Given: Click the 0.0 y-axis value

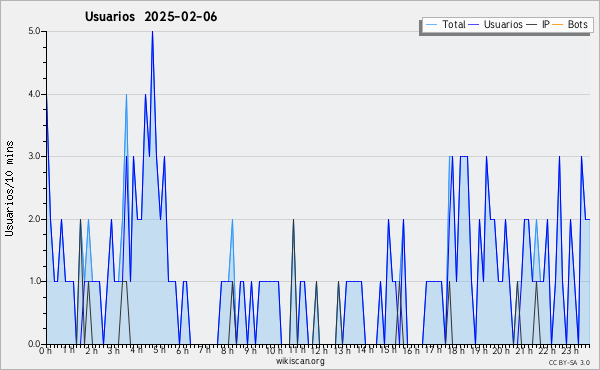Looking at the screenshot, I should pos(34,344).
